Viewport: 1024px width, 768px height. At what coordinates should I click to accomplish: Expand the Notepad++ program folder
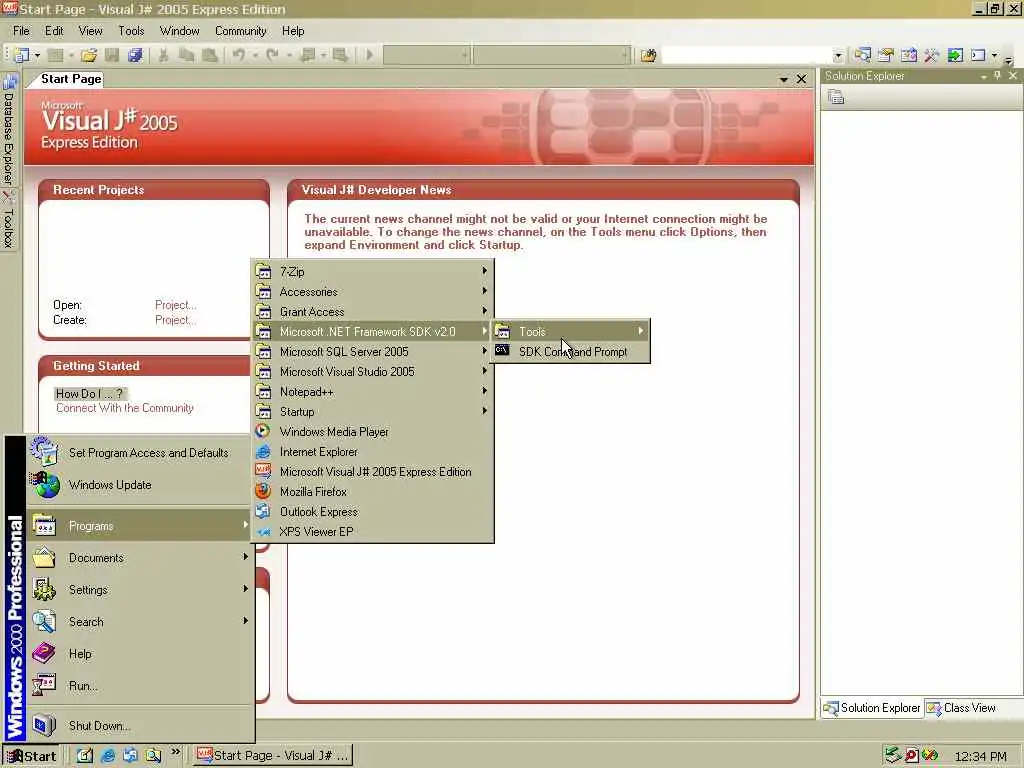[x=372, y=392]
